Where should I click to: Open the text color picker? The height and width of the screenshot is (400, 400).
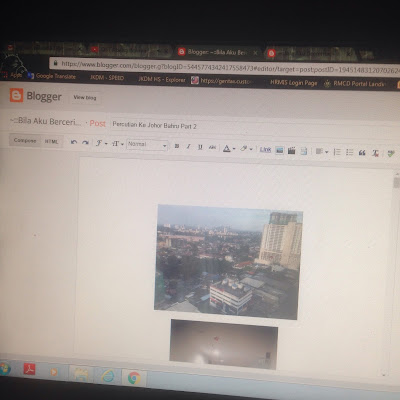click(229, 148)
